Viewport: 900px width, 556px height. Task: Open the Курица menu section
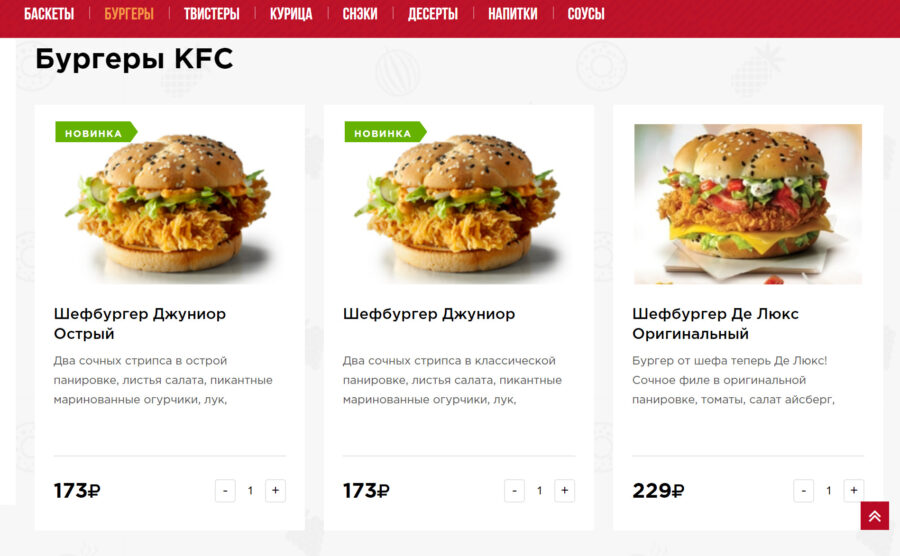tap(291, 14)
